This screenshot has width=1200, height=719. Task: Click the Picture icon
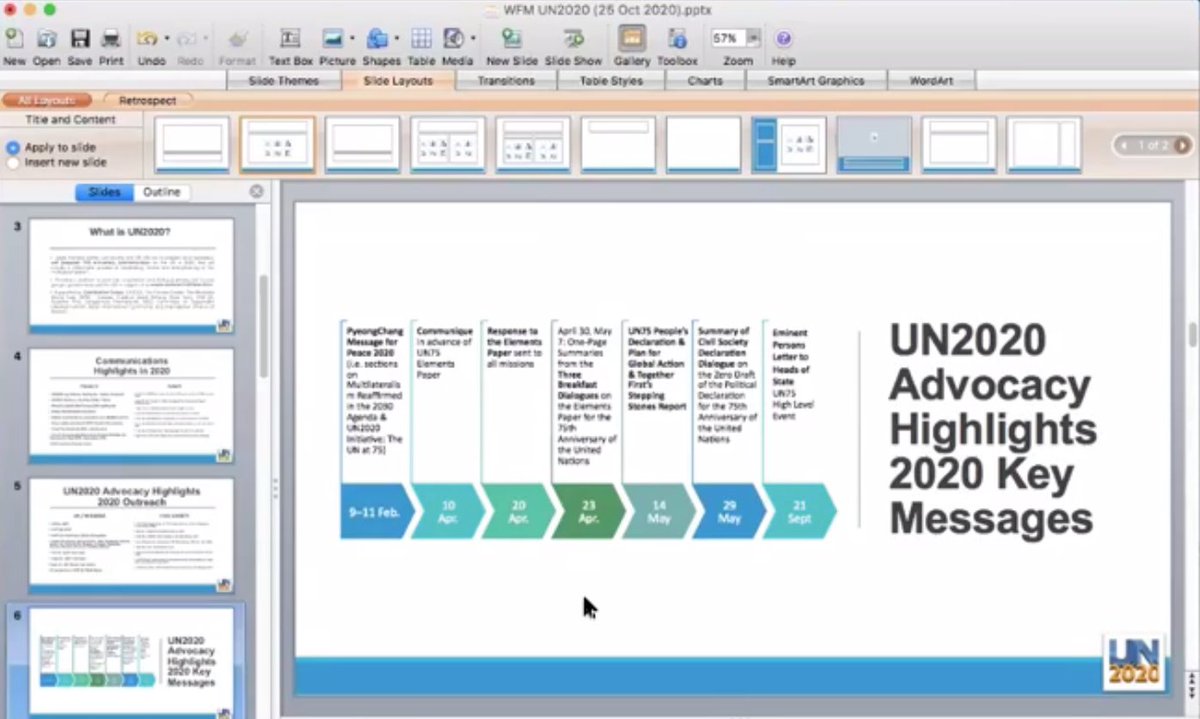(333, 39)
